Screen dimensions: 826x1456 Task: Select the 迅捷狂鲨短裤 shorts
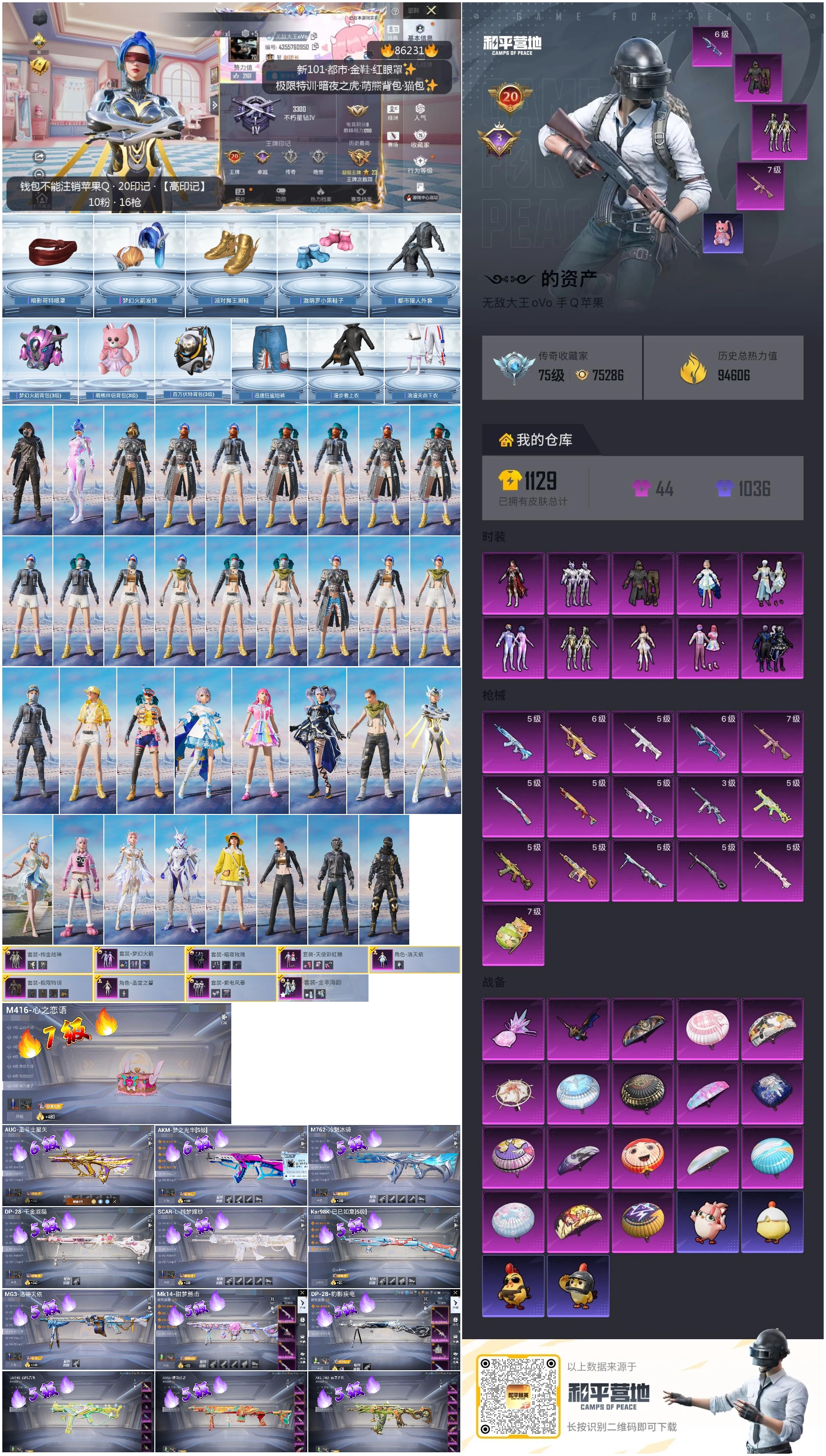click(269, 361)
